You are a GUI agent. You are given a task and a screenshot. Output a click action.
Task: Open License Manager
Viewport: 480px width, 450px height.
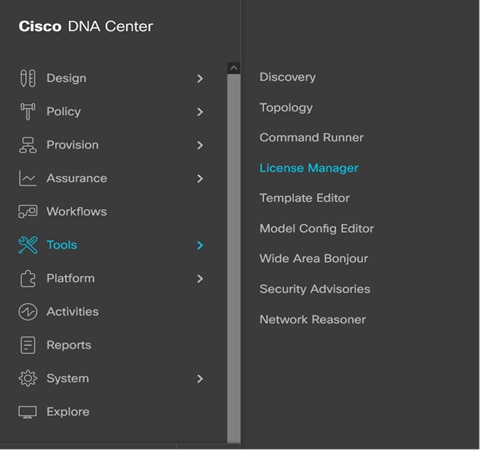tap(309, 168)
